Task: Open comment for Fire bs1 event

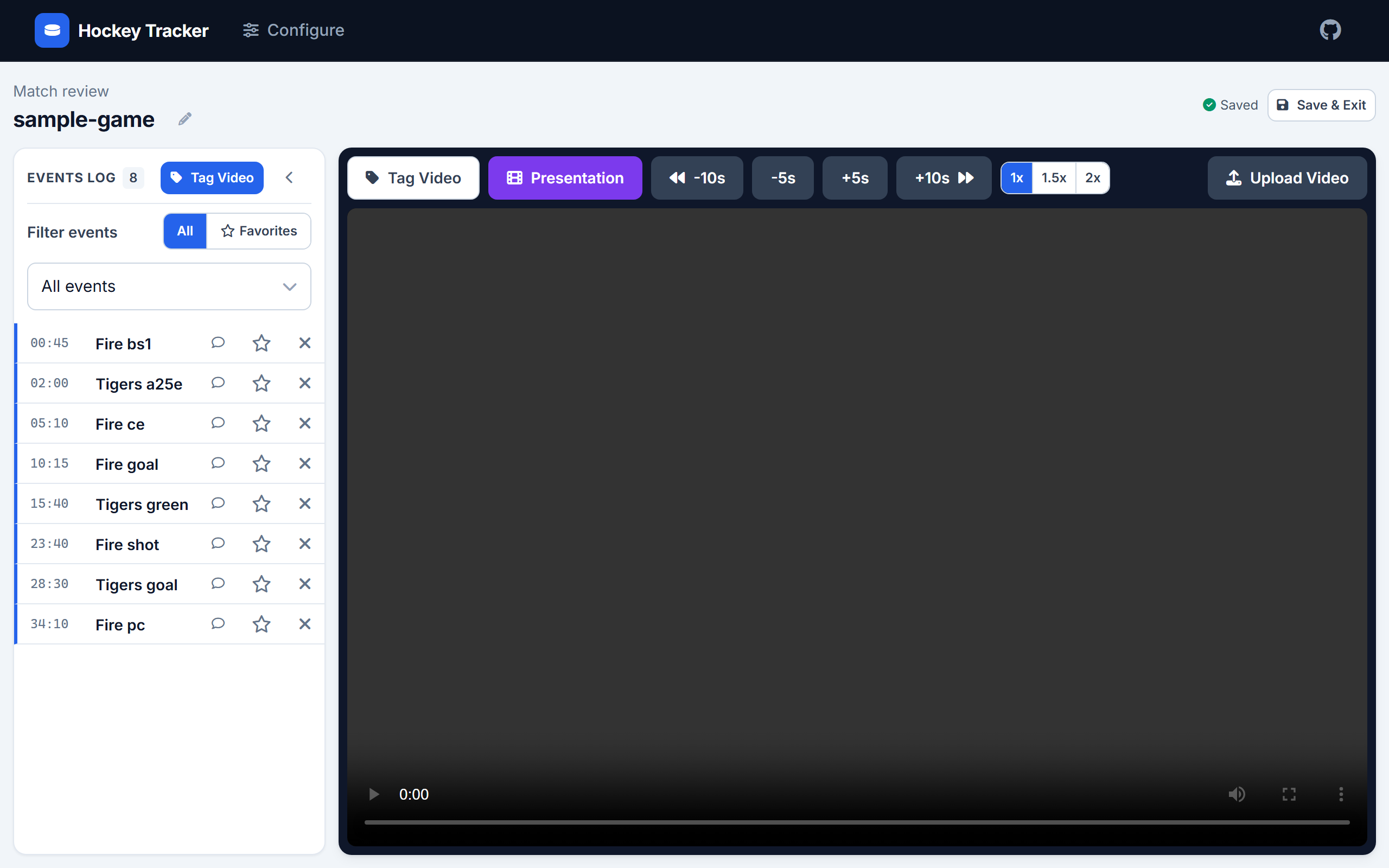Action: (x=218, y=343)
